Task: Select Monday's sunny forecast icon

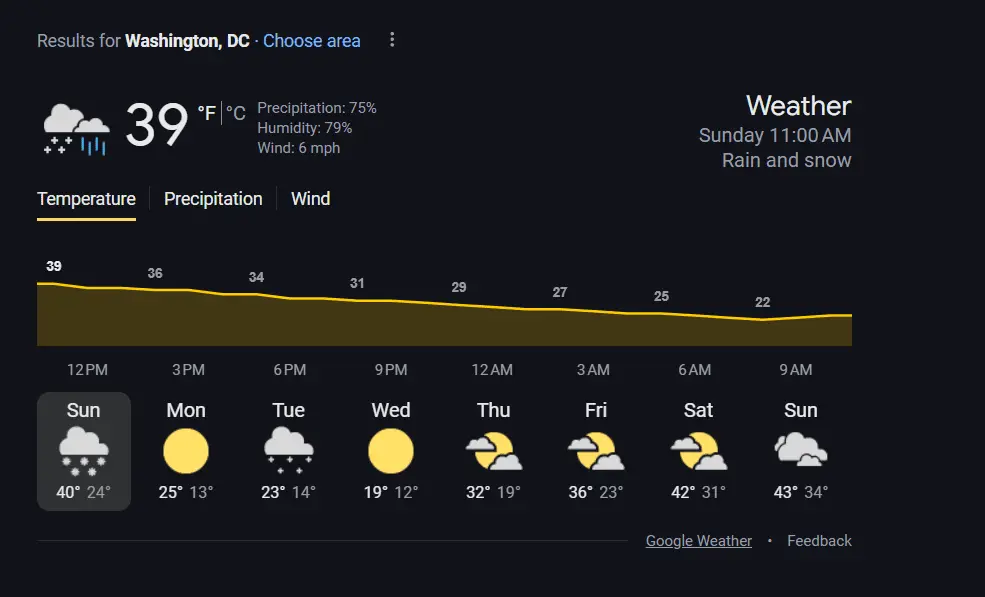Action: point(186,451)
